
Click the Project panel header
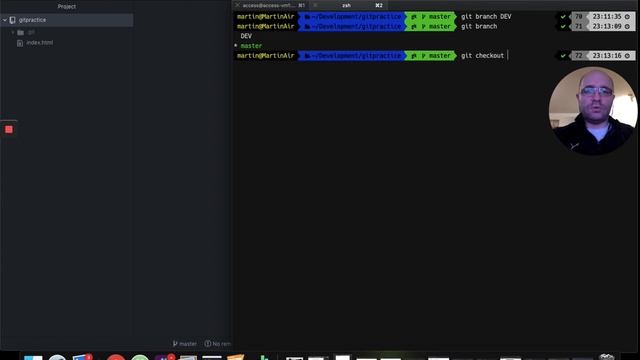click(67, 6)
